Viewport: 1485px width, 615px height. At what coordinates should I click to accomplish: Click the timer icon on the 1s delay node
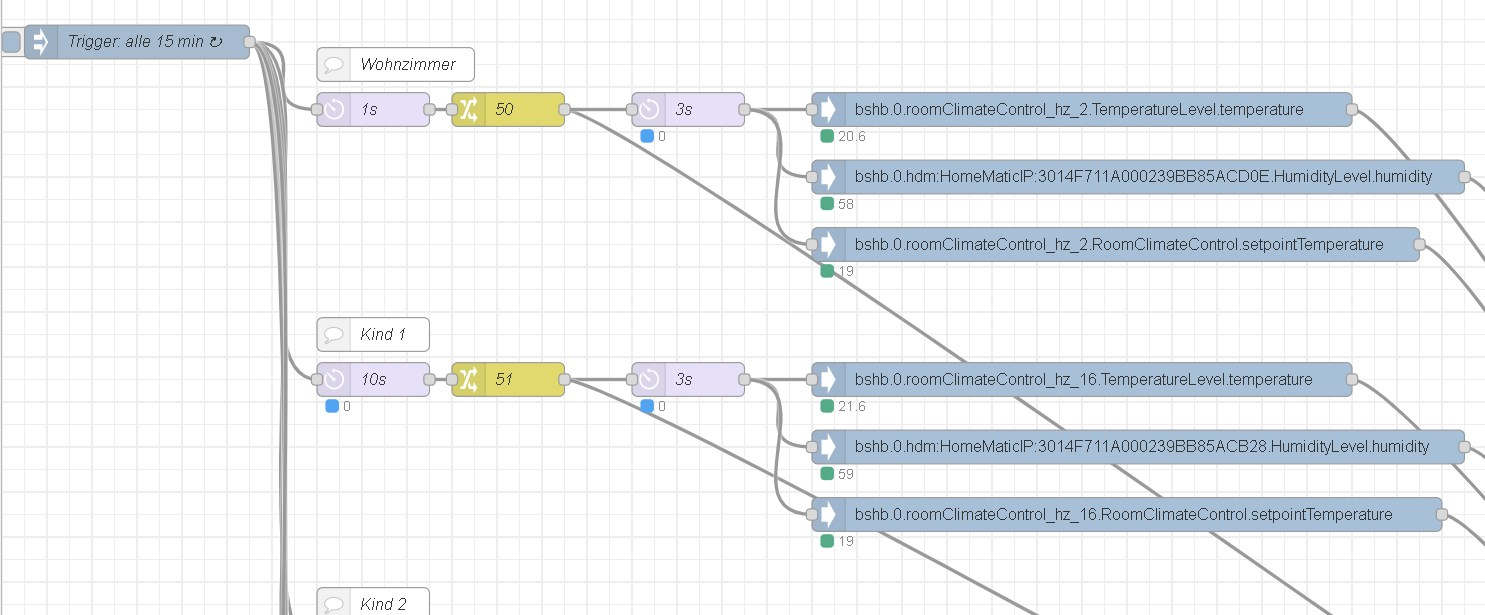(x=334, y=110)
